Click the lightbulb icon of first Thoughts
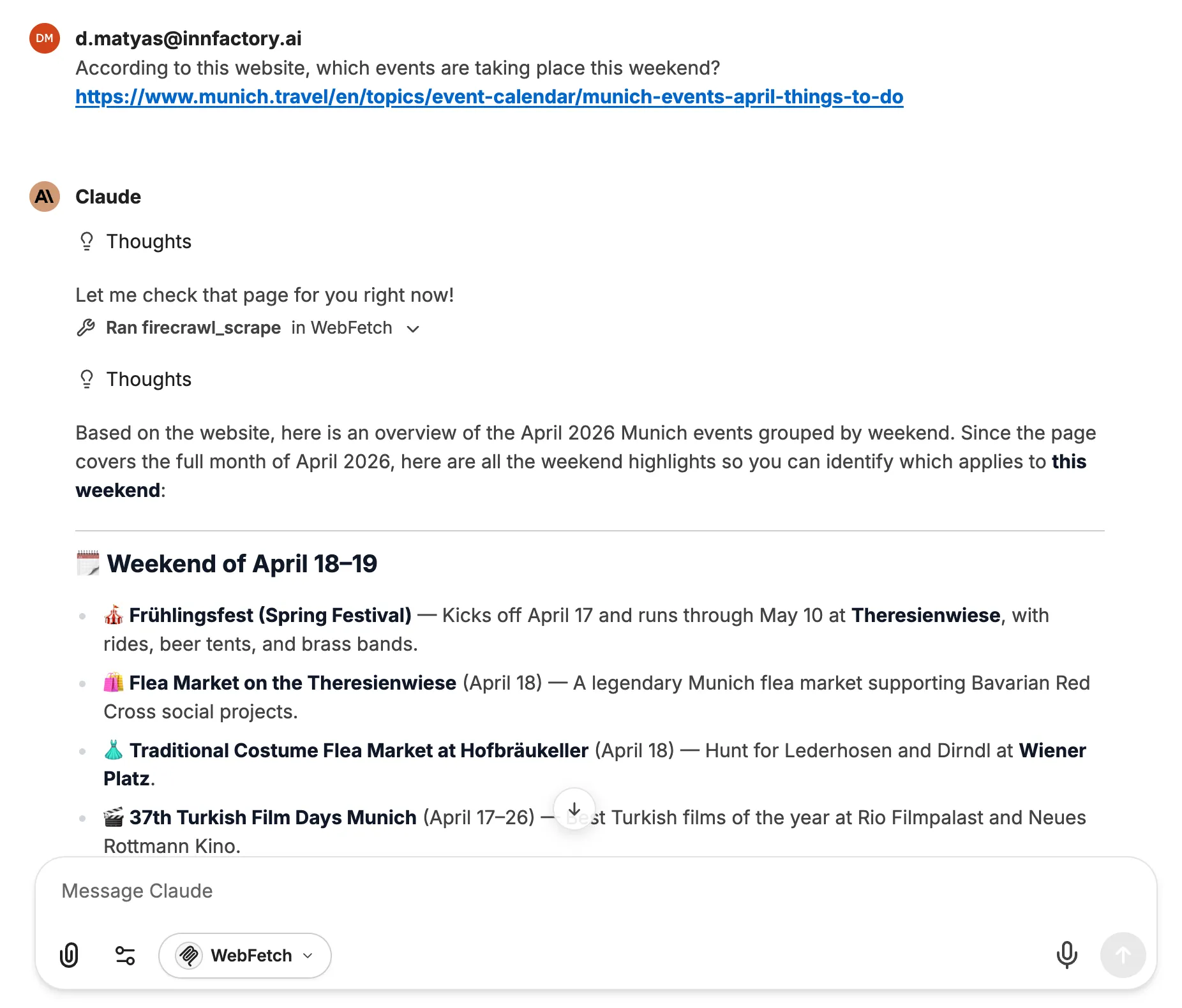The width and height of the screenshot is (1182, 1008). click(x=87, y=242)
